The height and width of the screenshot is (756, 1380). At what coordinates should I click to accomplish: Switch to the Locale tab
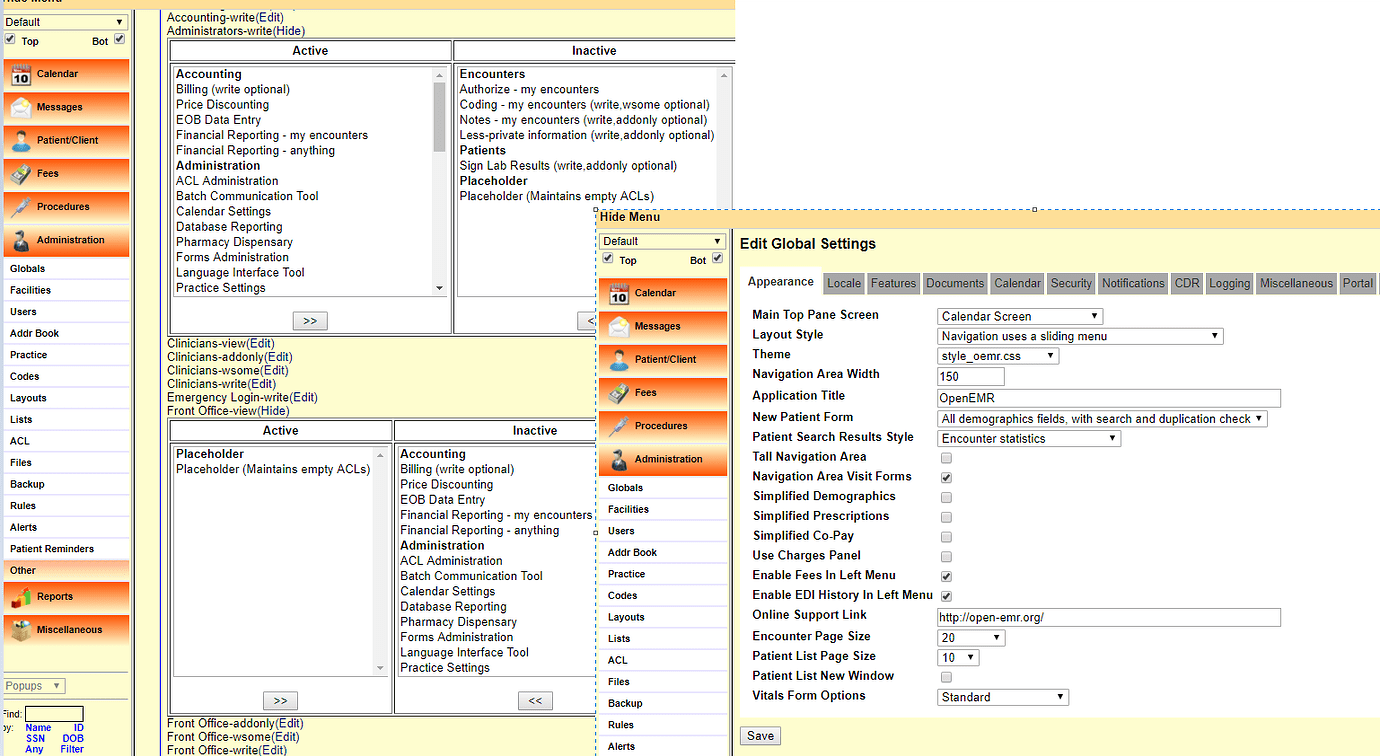[843, 283]
